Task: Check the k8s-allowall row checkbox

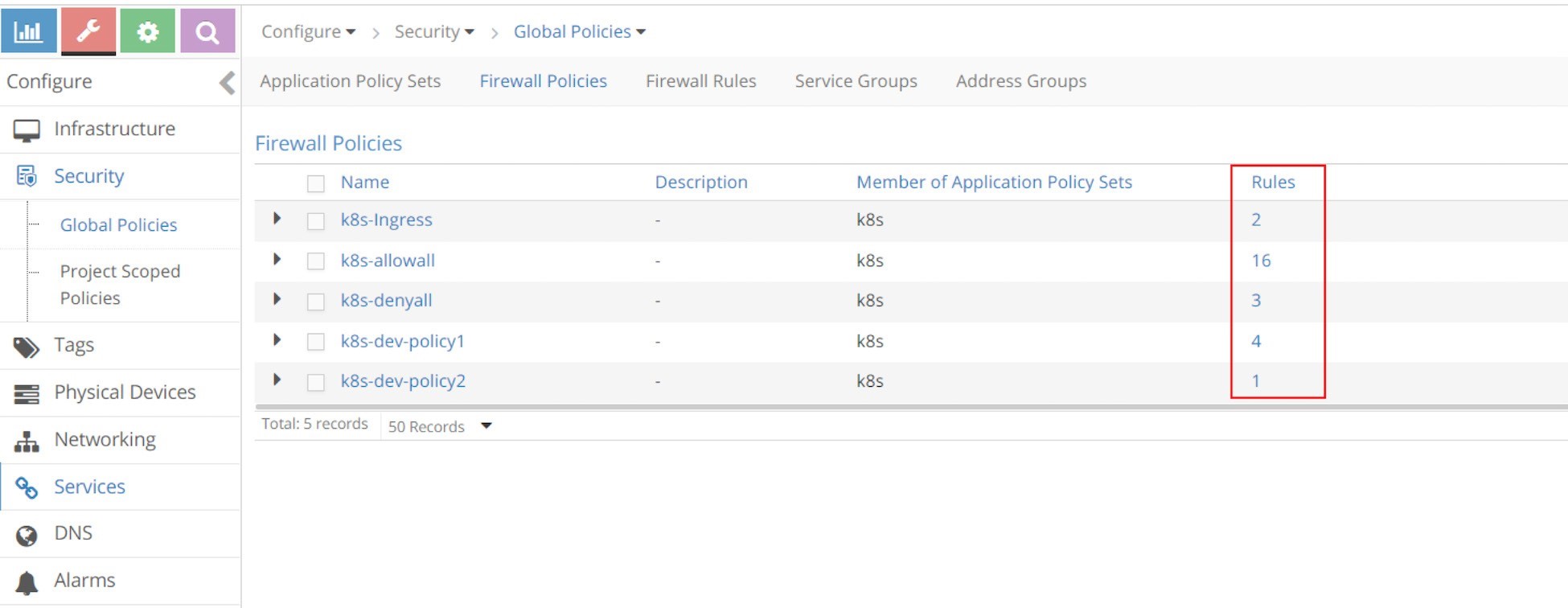Action: click(316, 261)
